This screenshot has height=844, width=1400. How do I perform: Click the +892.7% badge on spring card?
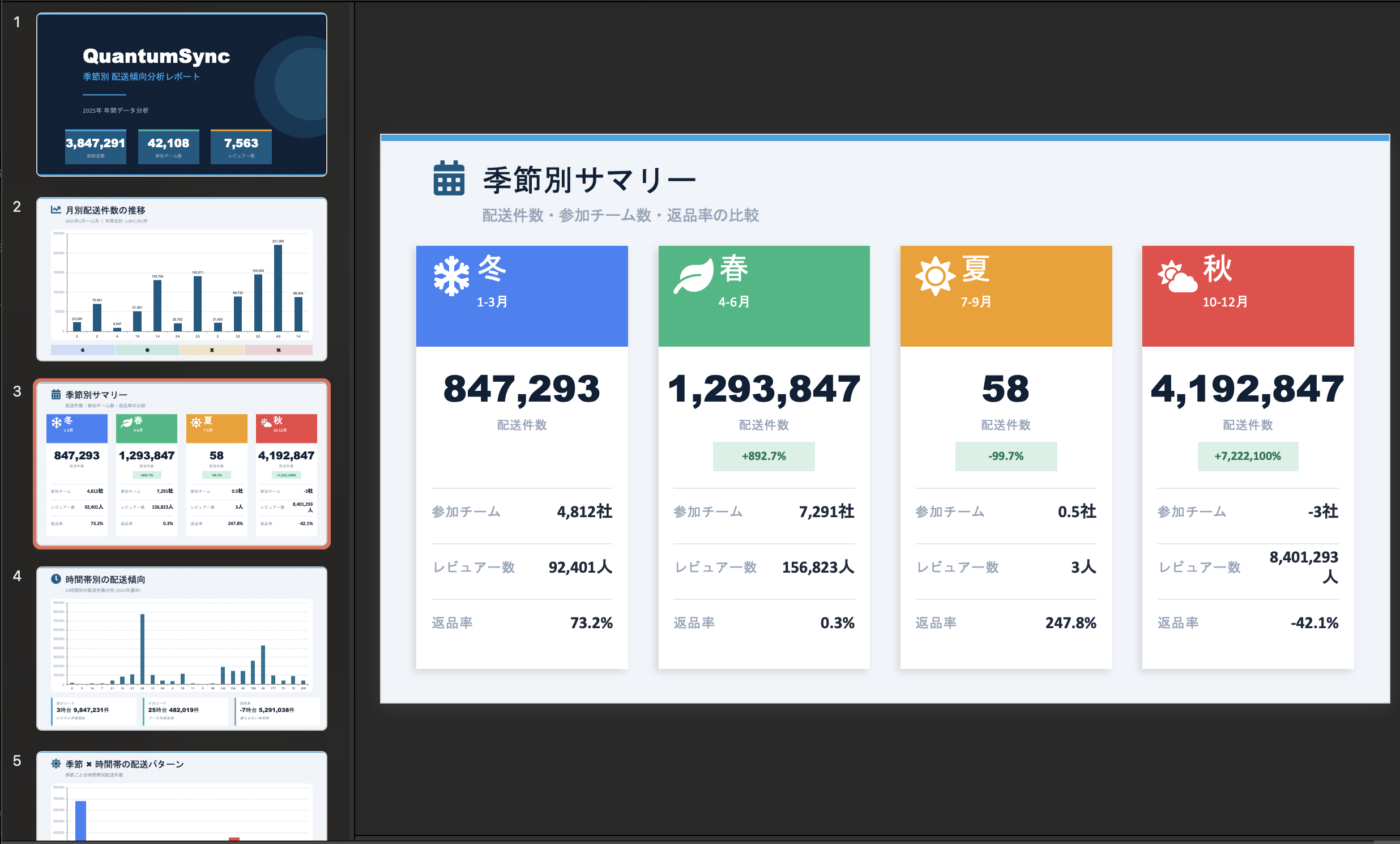coord(763,456)
